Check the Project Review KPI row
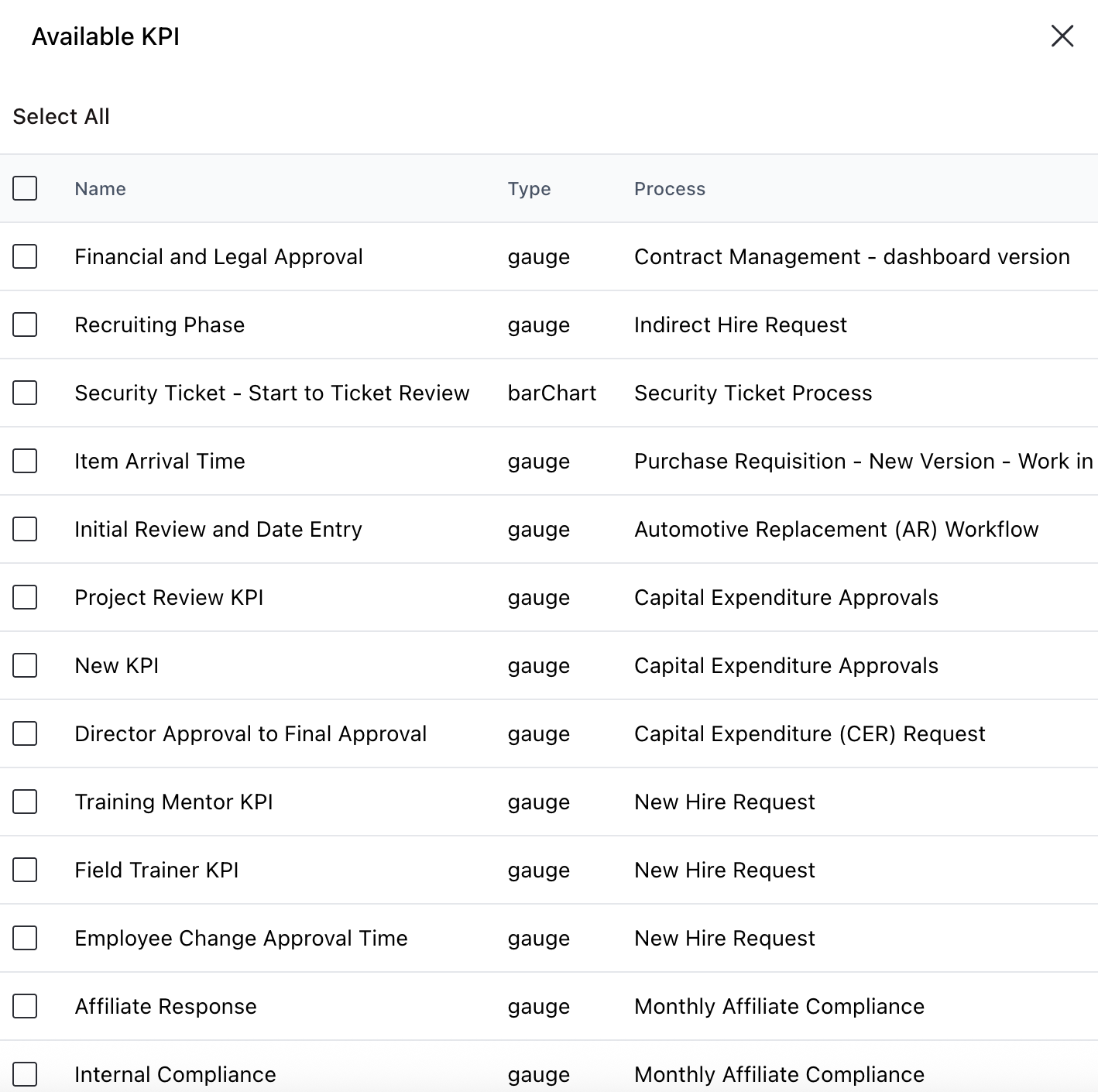The width and height of the screenshot is (1098, 1092). tap(24, 597)
